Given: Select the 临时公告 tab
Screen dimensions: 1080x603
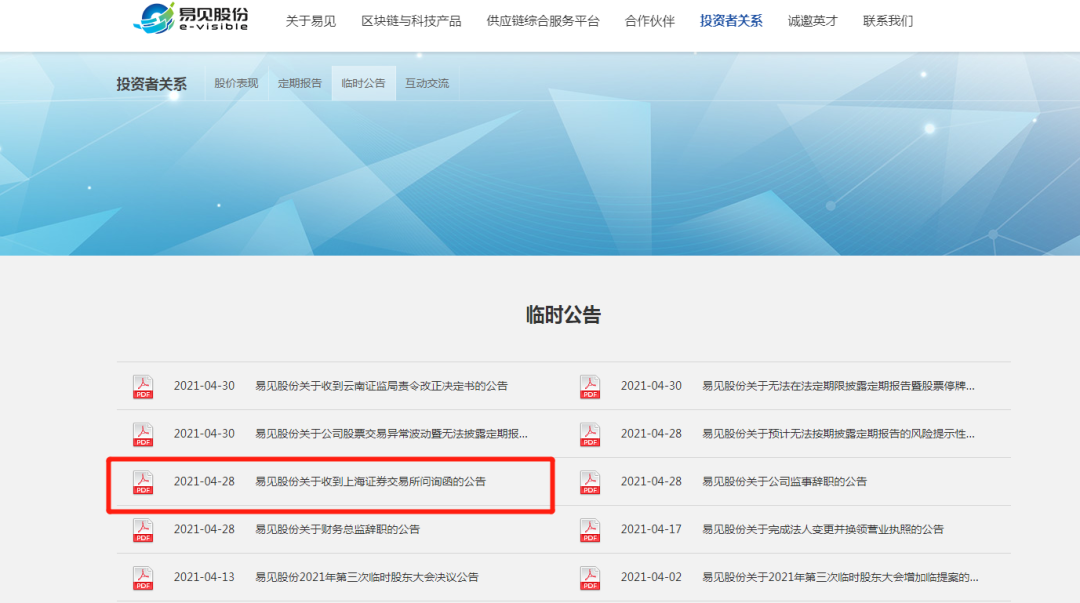Looking at the screenshot, I should [x=363, y=83].
